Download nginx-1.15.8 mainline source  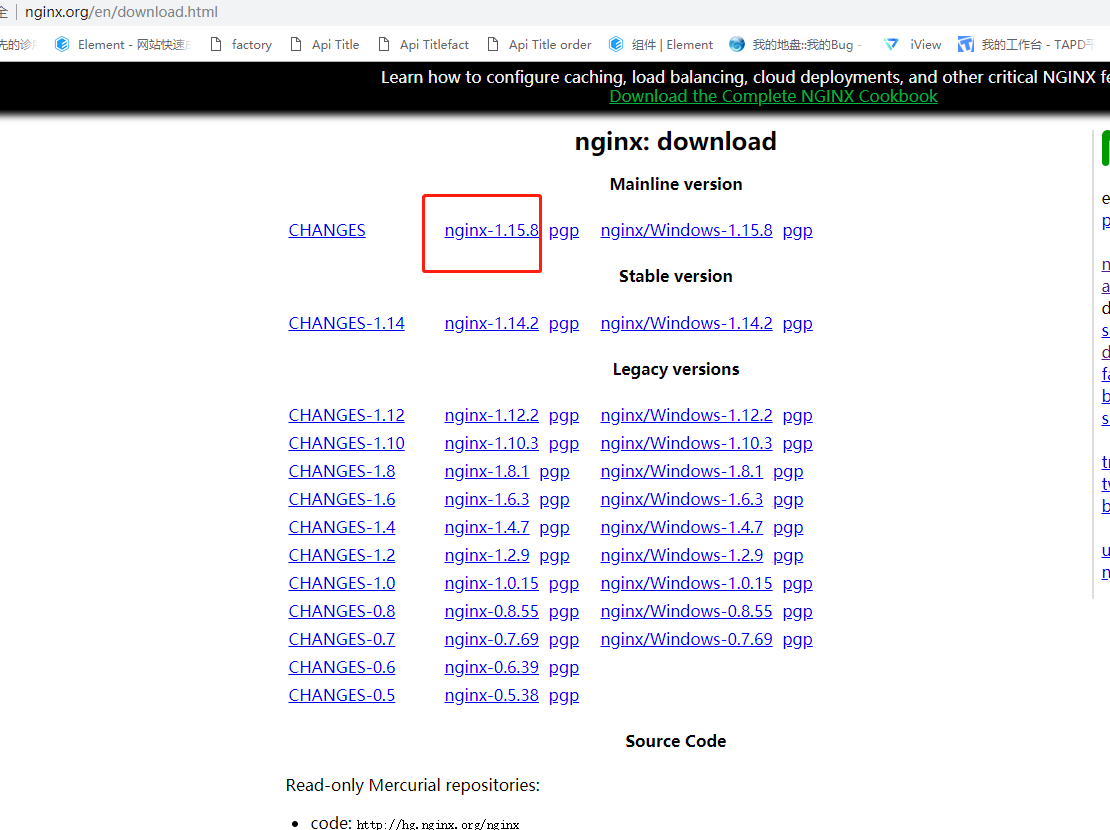tap(491, 230)
